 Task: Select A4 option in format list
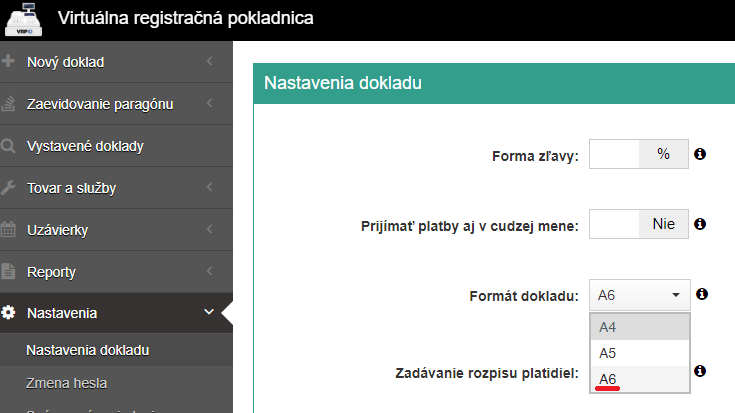pyautogui.click(x=639, y=327)
